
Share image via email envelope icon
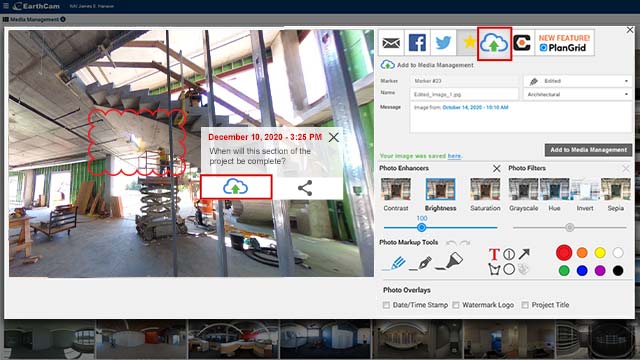coord(391,42)
